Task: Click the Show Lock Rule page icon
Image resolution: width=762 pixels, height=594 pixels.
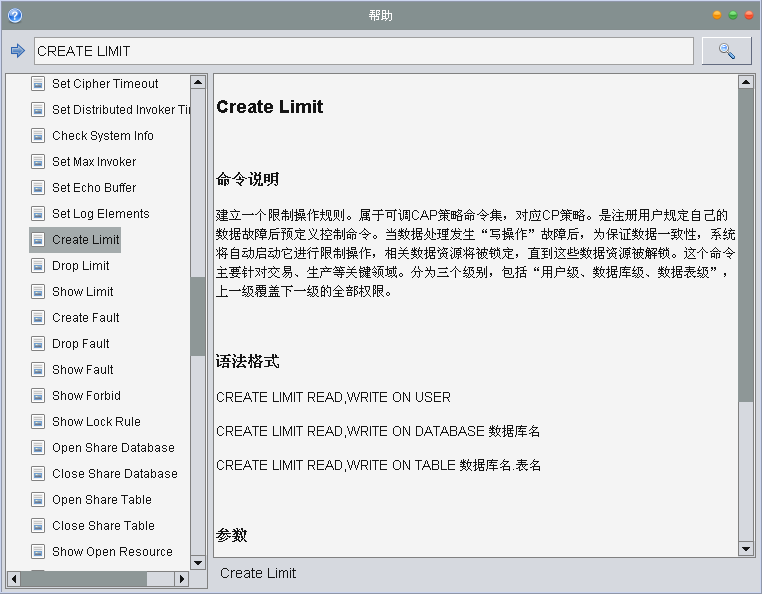Action: (38, 421)
